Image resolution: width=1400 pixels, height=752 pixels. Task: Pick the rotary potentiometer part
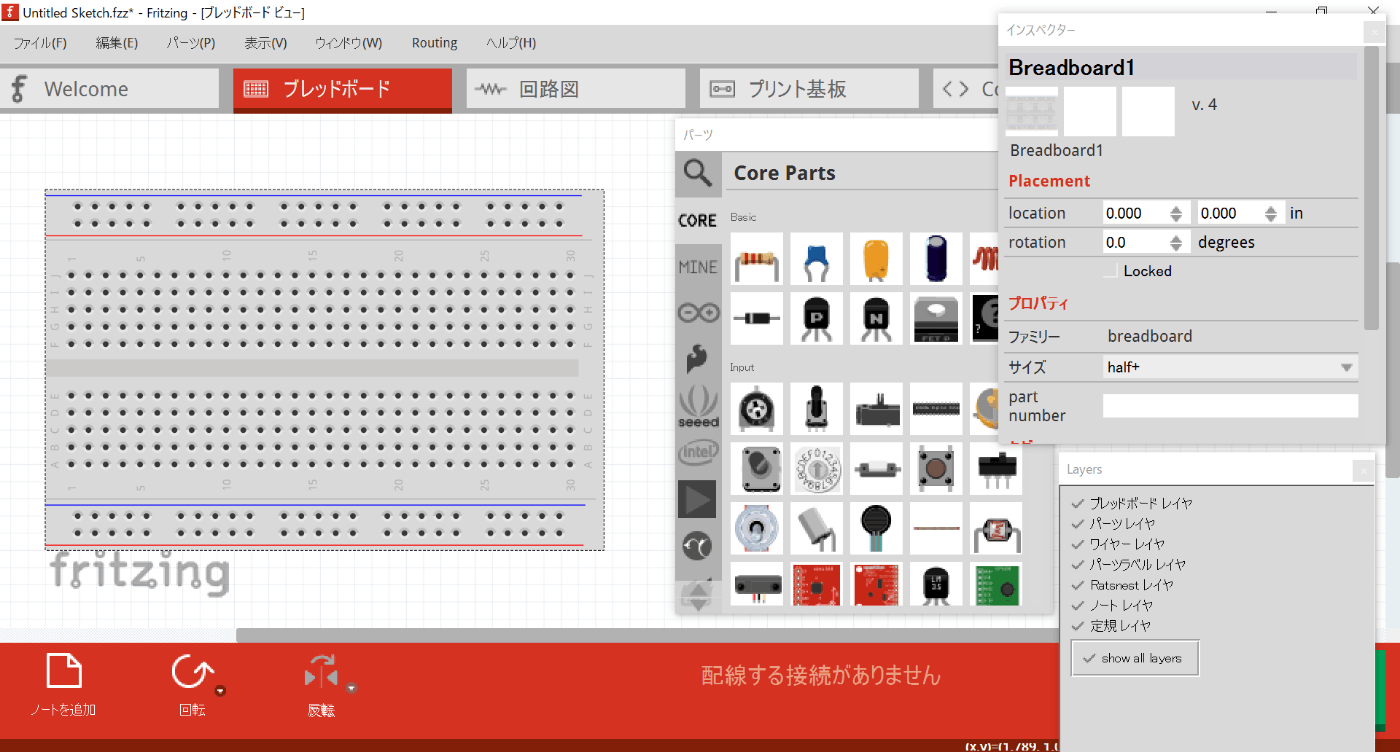point(817,409)
